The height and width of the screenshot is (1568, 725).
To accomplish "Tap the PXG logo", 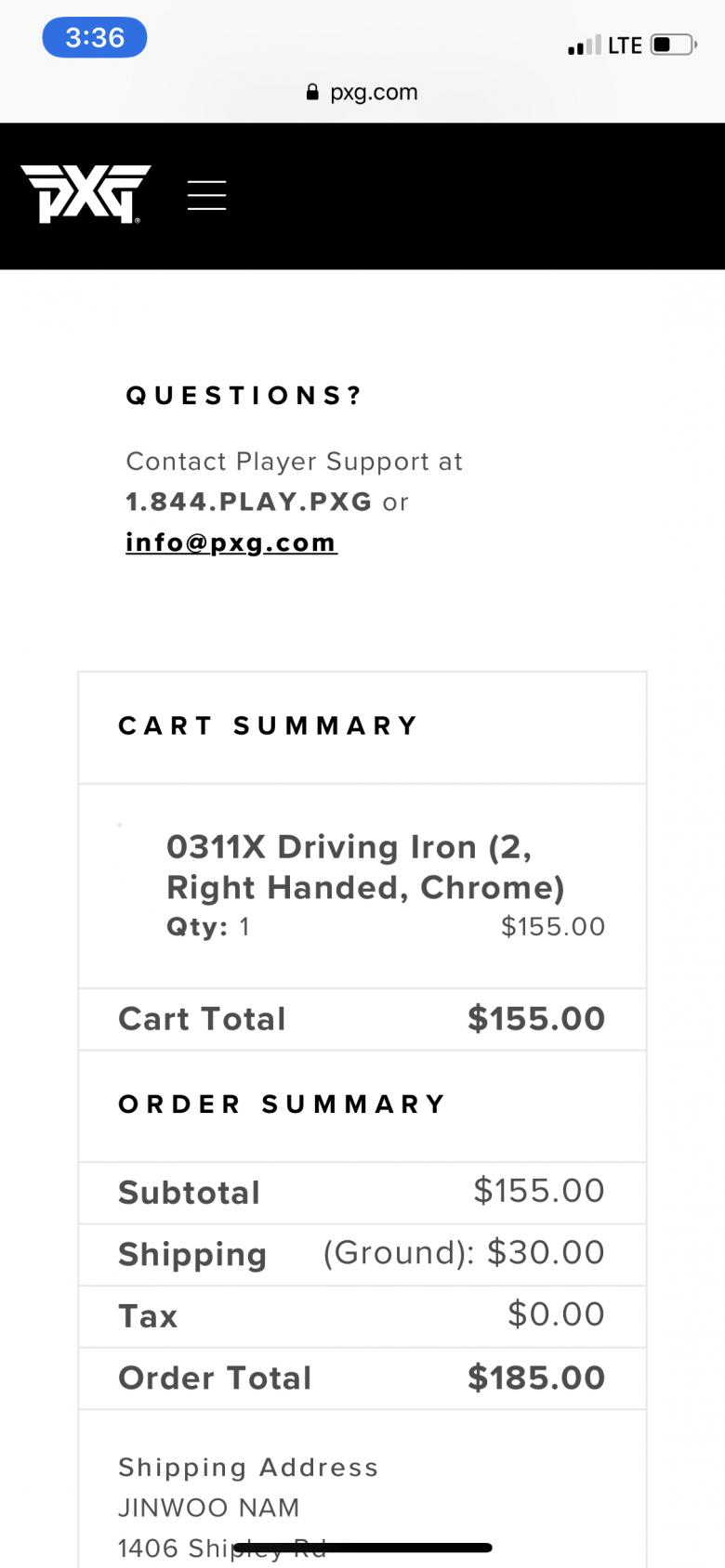I will [86, 193].
